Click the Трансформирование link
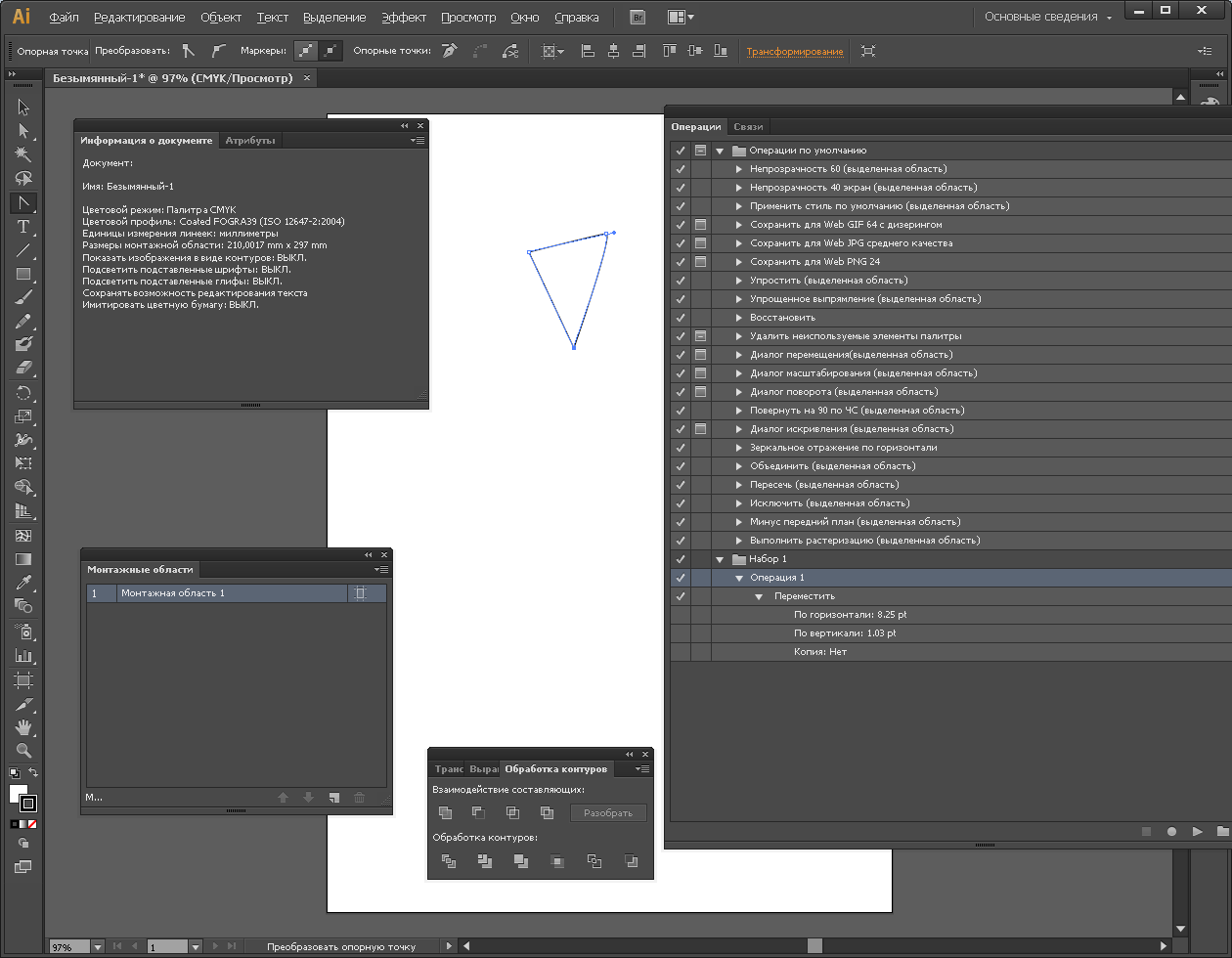Viewport: 1232px width, 958px height. click(x=795, y=51)
